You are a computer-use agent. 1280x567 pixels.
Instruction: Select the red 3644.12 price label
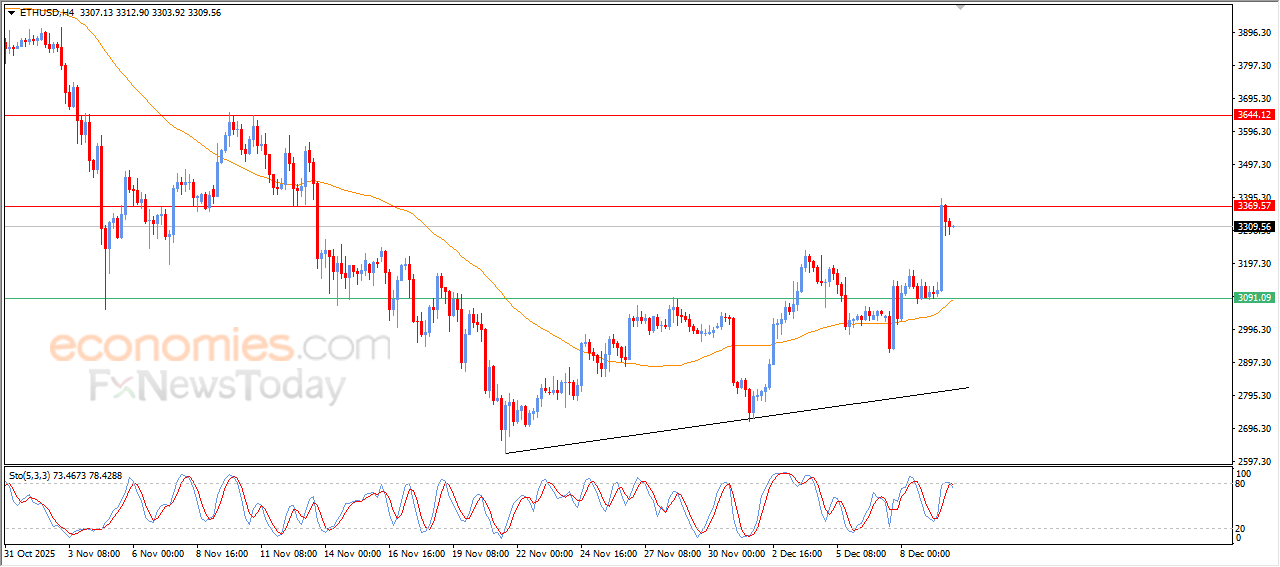pyautogui.click(x=1253, y=115)
